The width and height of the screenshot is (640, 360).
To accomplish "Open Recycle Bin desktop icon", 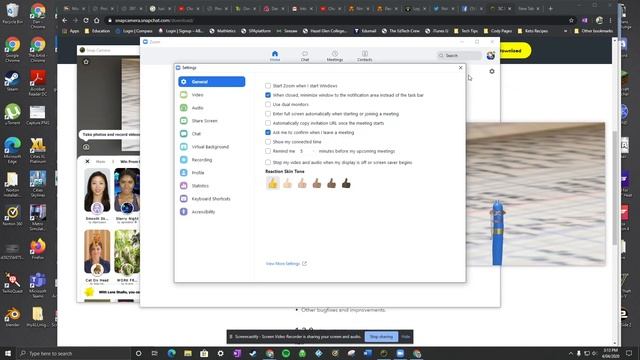I will (x=12, y=13).
